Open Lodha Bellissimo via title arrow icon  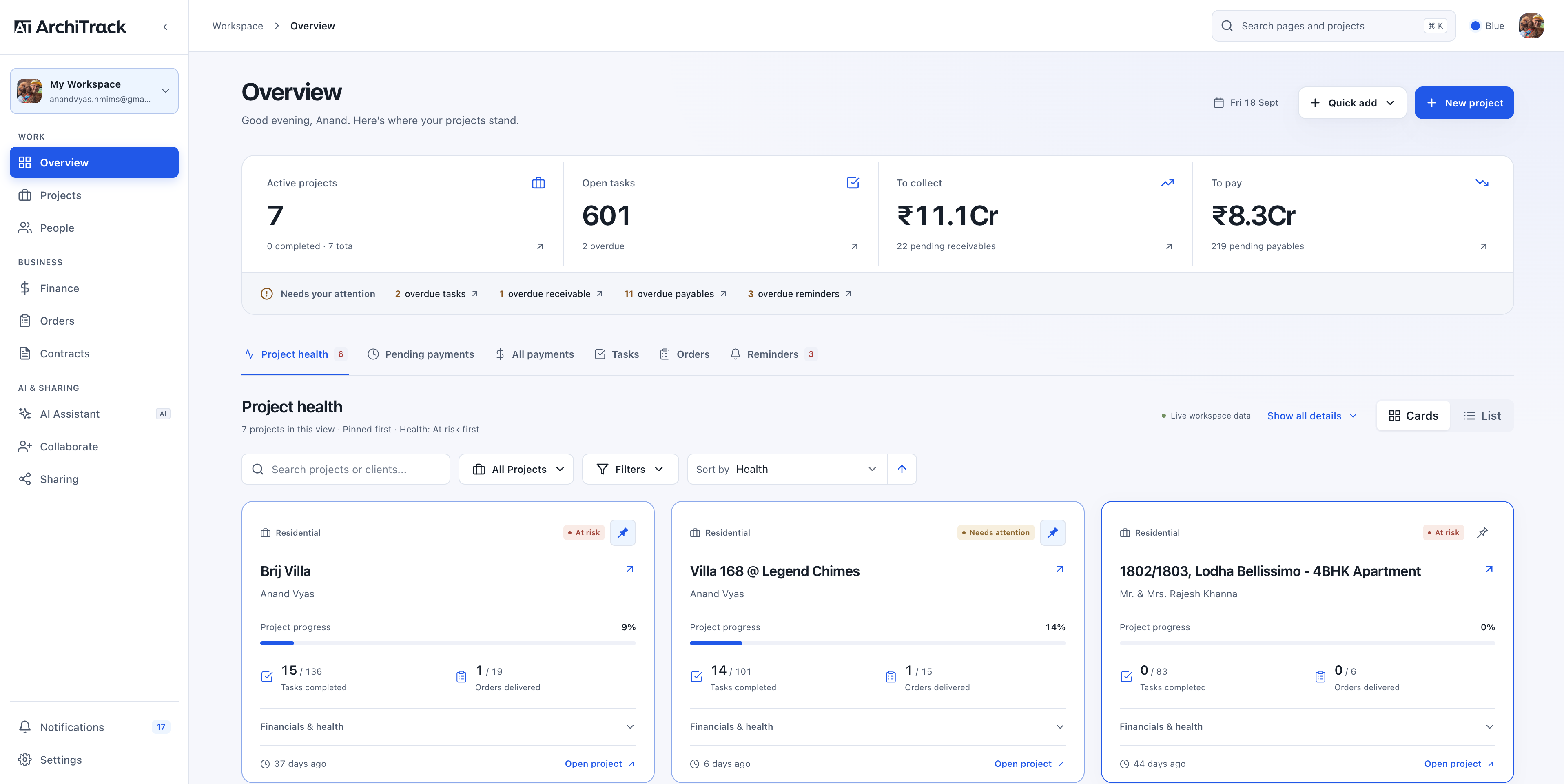pyautogui.click(x=1489, y=569)
